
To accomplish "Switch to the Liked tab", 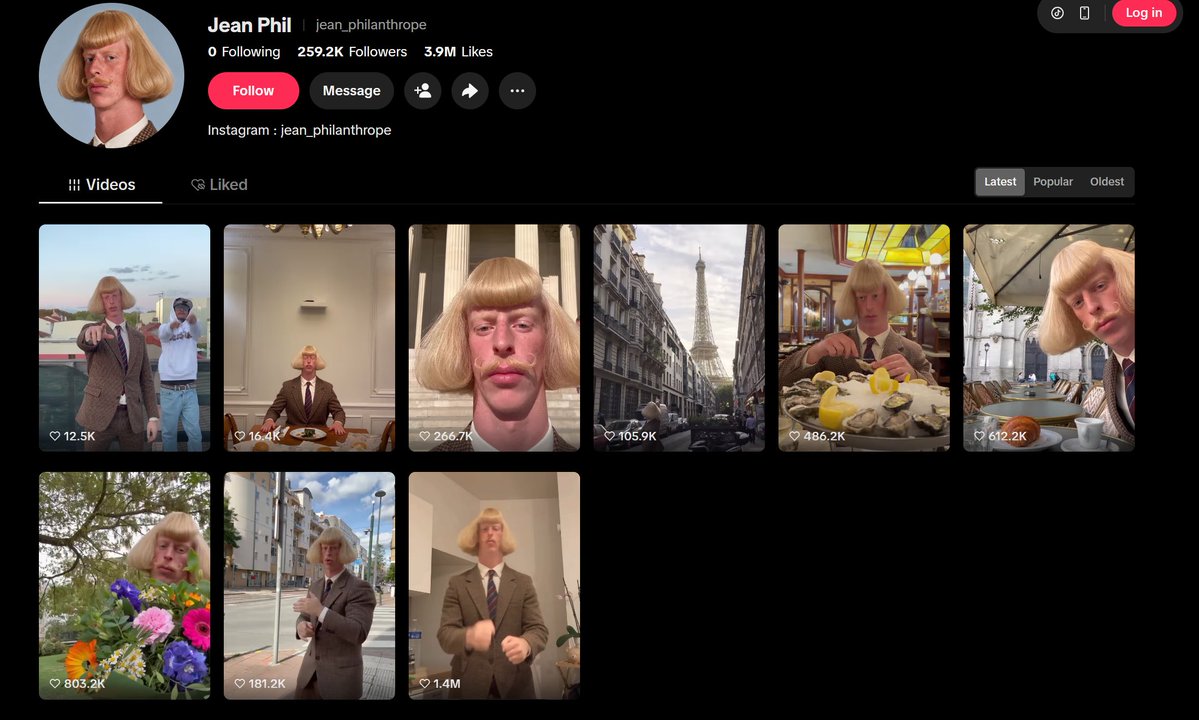I will [x=219, y=185].
